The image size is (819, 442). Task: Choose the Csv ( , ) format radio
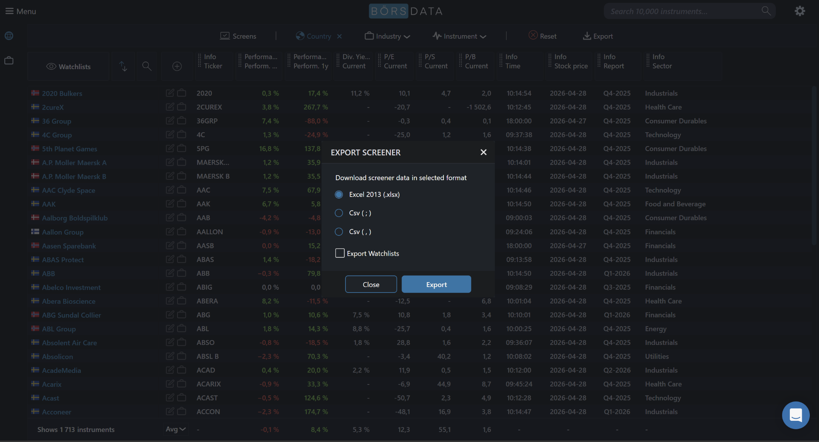(x=339, y=231)
